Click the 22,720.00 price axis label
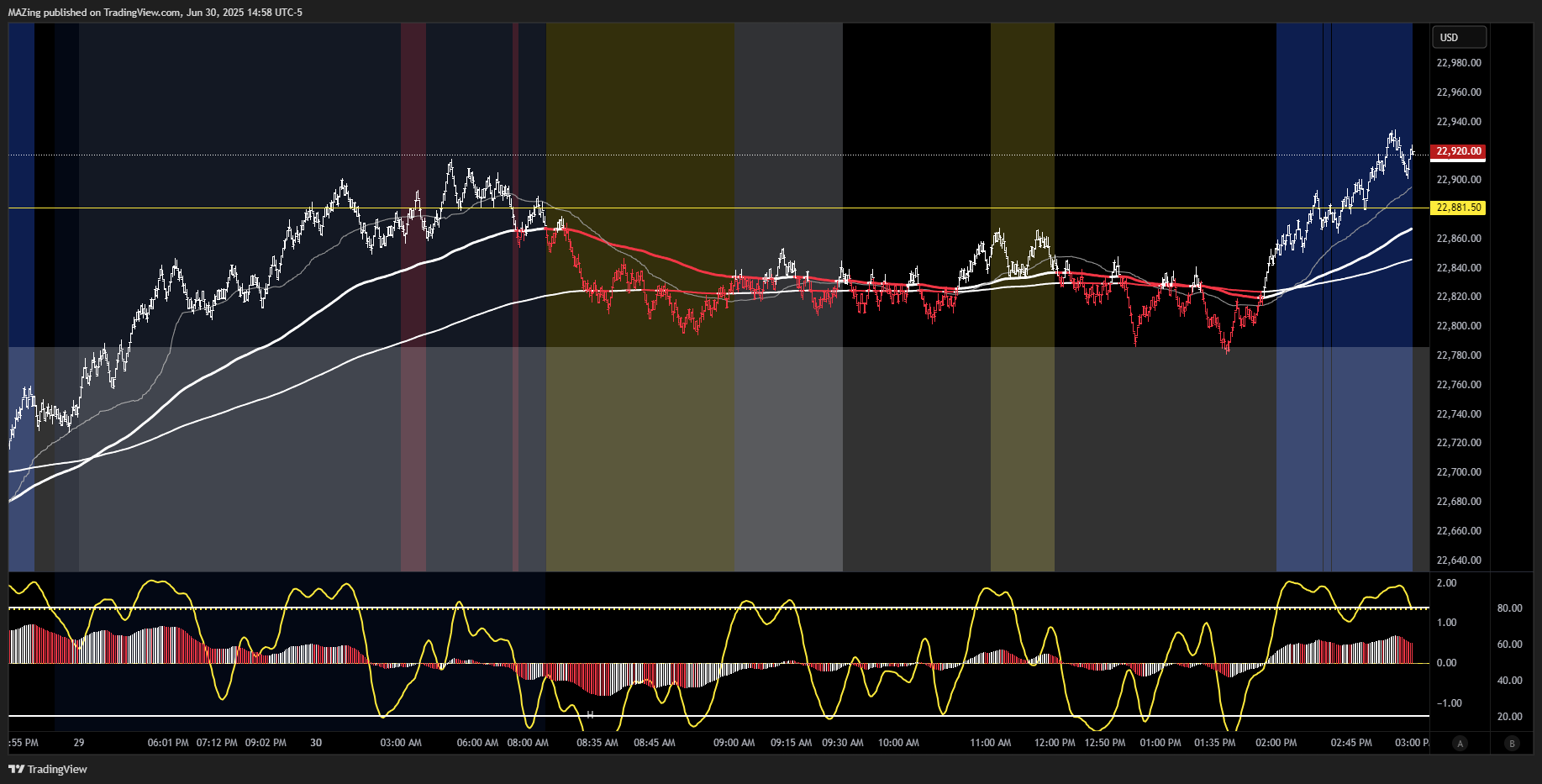The image size is (1542, 784). [1459, 443]
